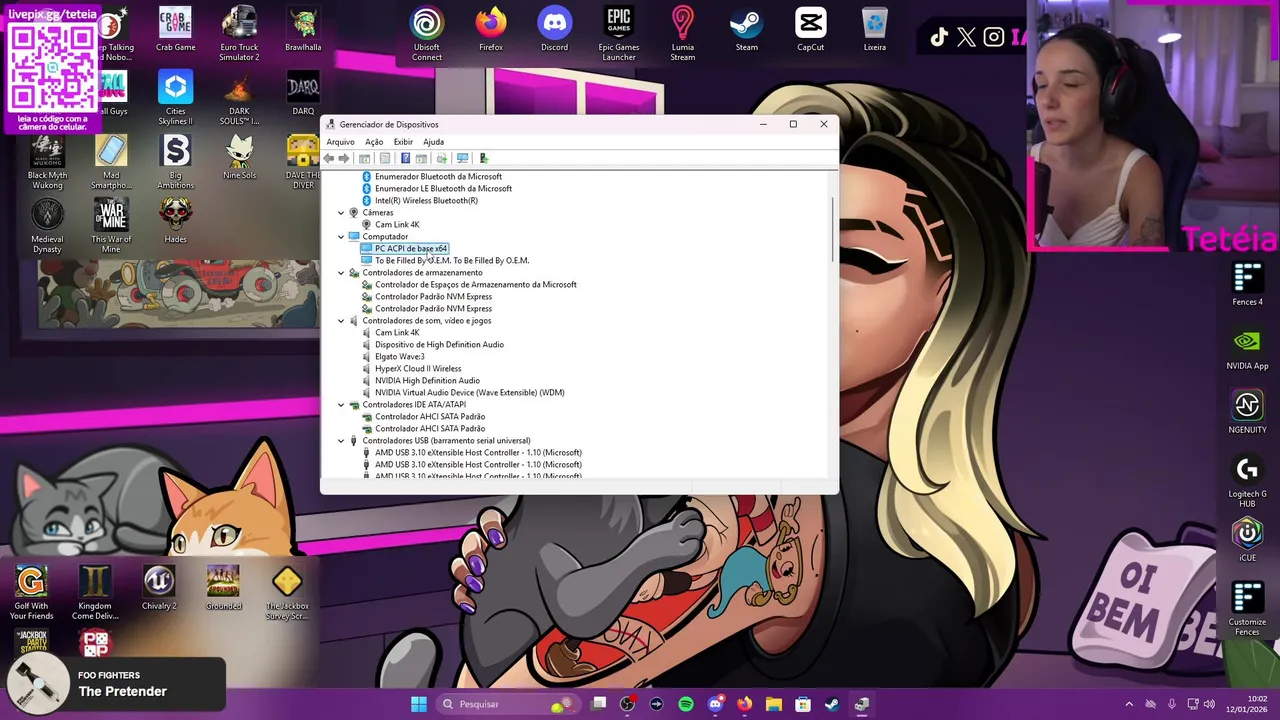Open CapCut desktop icon
The width and height of the screenshot is (1280, 720).
[x=811, y=30]
